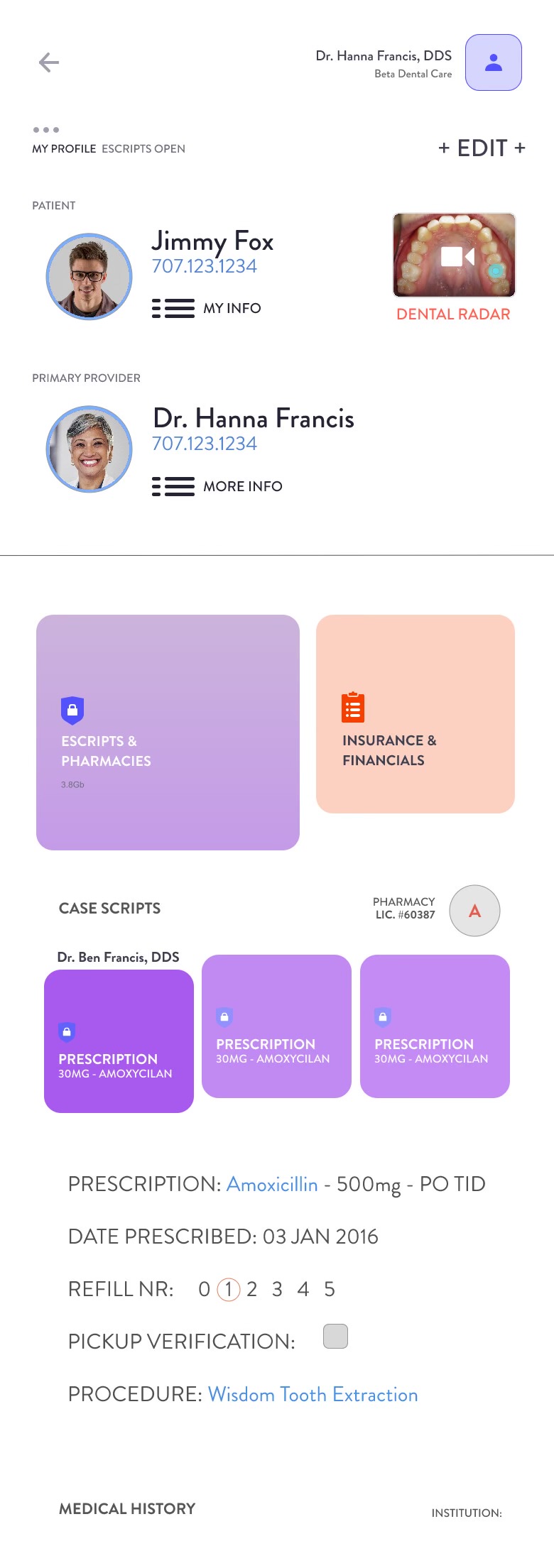The image size is (554, 1568).
Task: Click the list icon beside MORE INFO
Action: [x=173, y=486]
